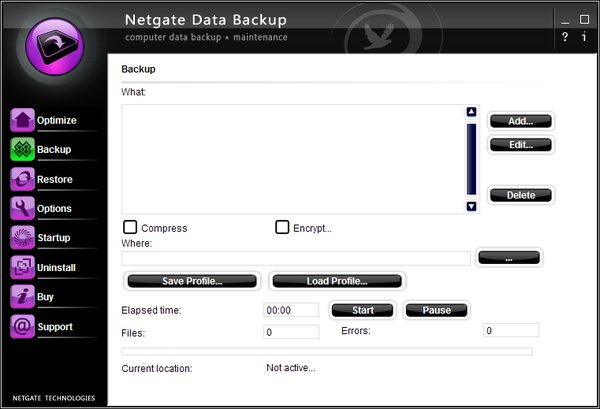Click the Options wrench icon
Screen dimensions: 600x409
pyautogui.click(x=23, y=209)
